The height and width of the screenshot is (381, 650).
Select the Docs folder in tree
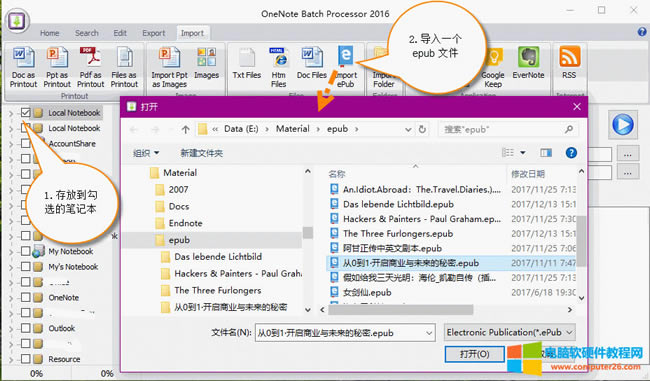[x=179, y=206]
